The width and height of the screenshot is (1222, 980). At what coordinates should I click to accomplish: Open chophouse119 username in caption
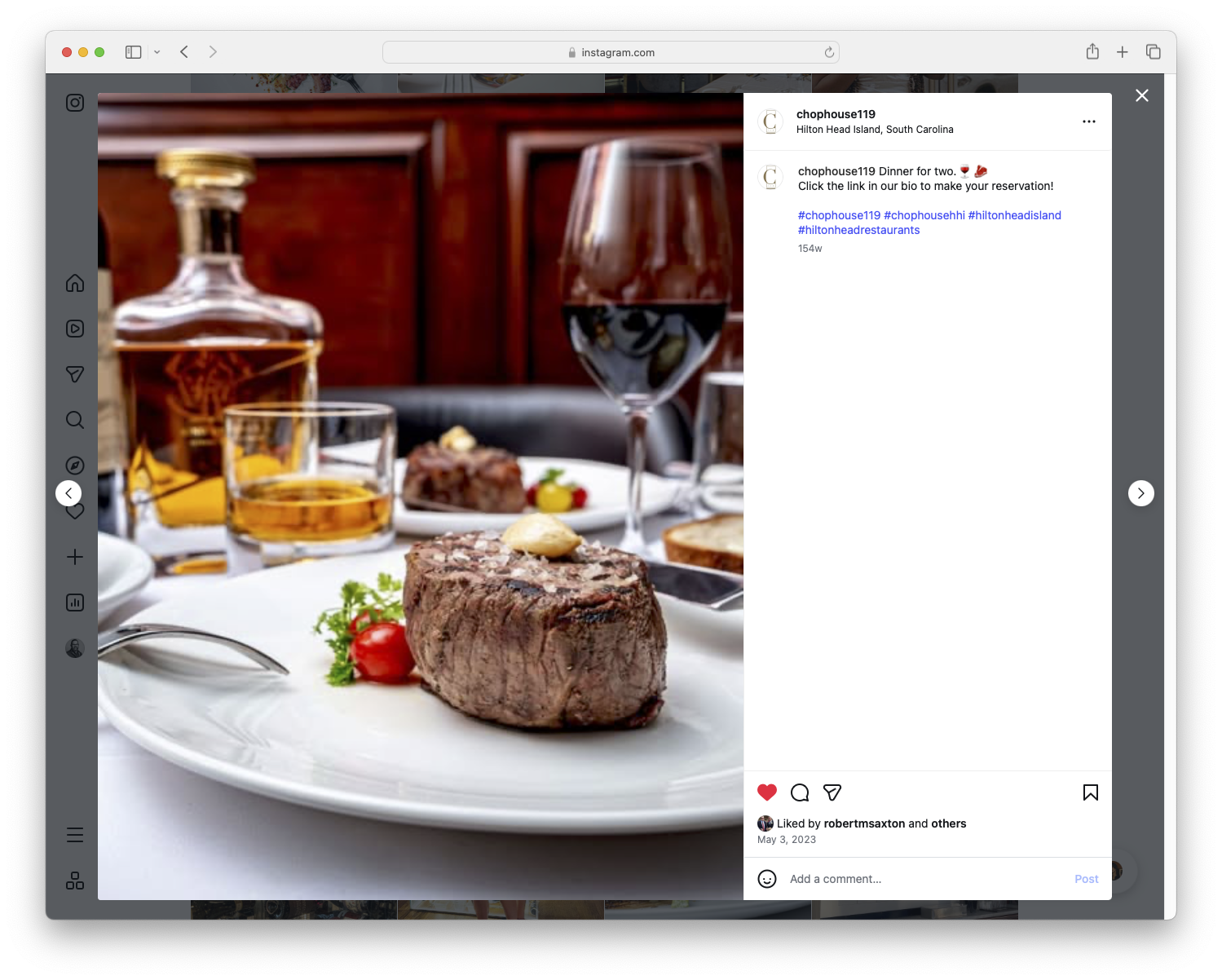837,171
